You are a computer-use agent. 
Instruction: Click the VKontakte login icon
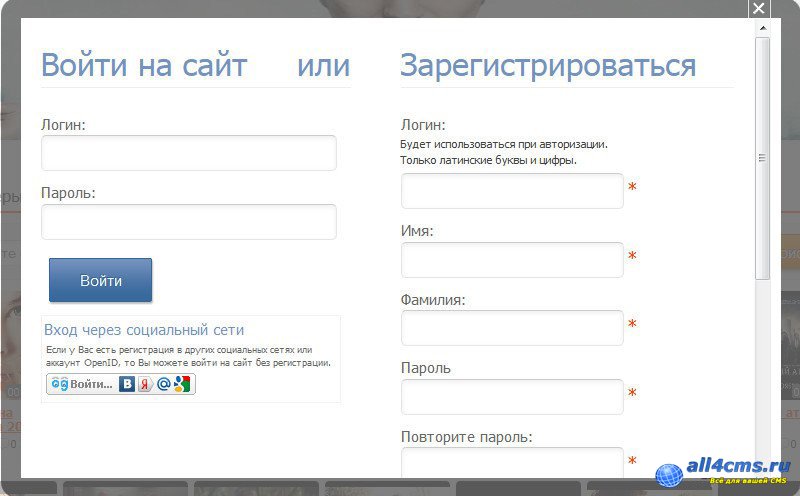click(127, 384)
